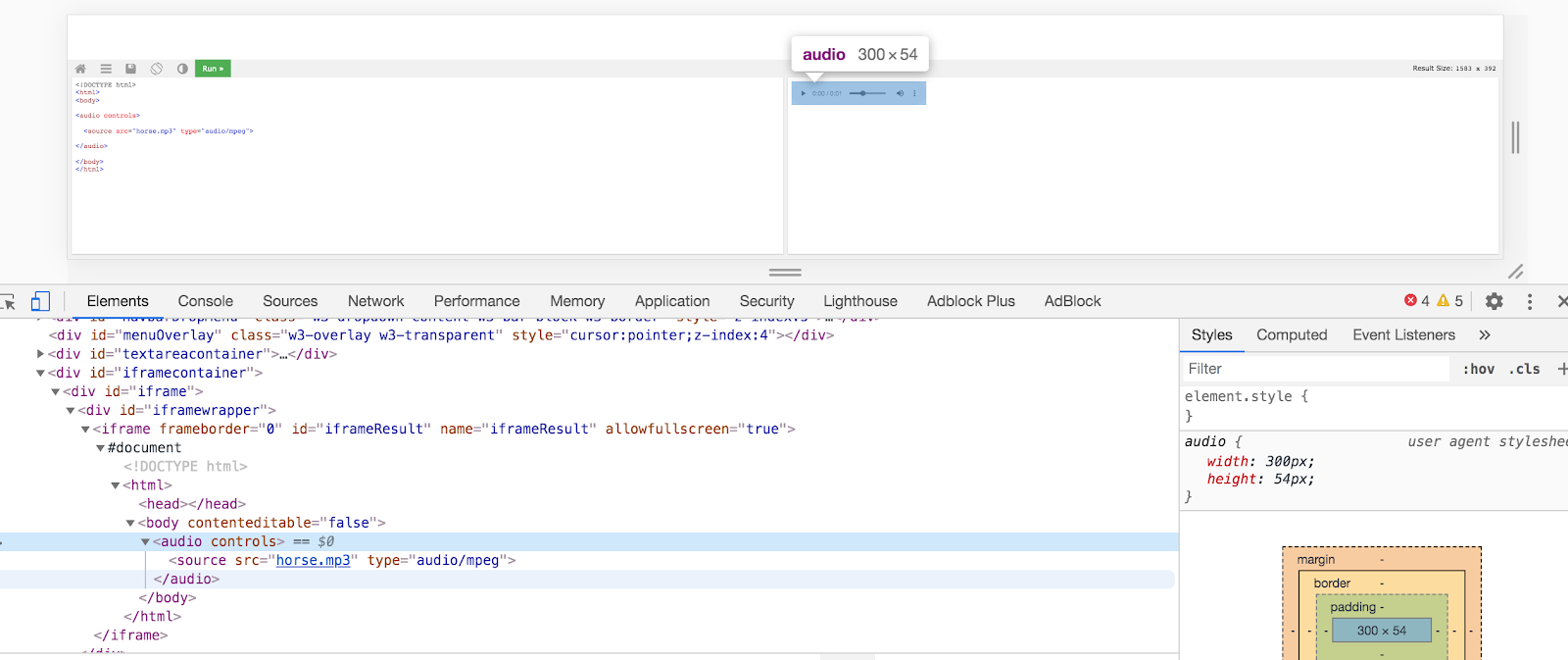This screenshot has width=1568, height=660.
Task: Click the green Run button
Action: (213, 69)
